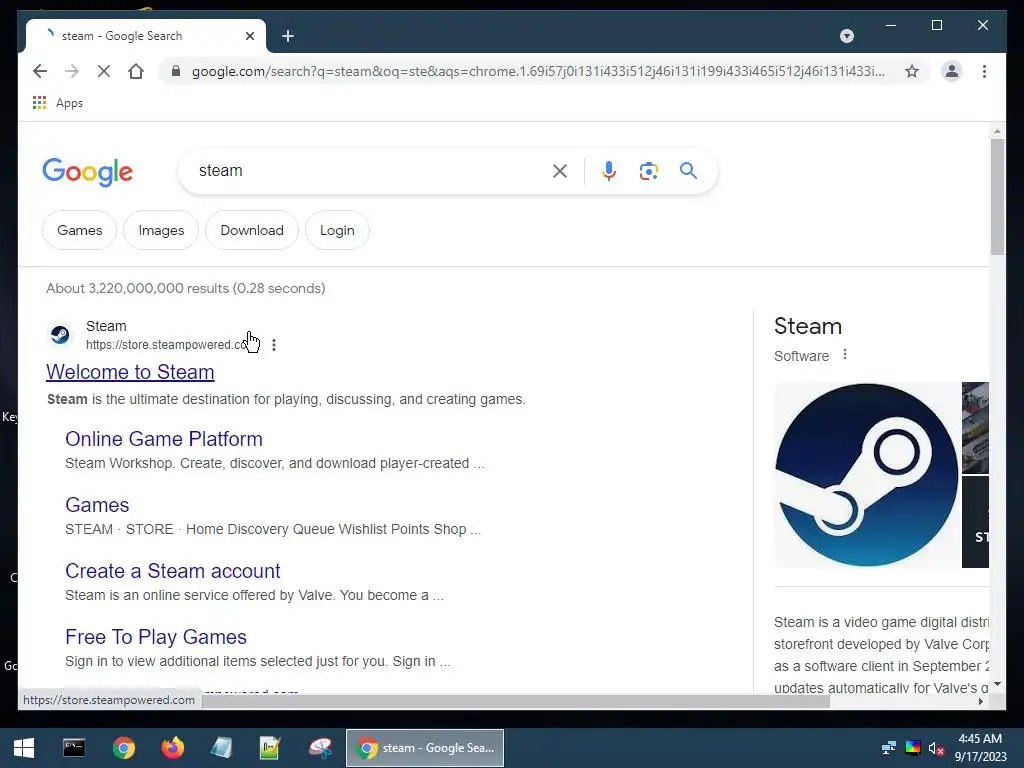Screen dimensions: 1024x768
Task: Click the scroll up arrow of vertical scrollbar
Action: coord(997,131)
